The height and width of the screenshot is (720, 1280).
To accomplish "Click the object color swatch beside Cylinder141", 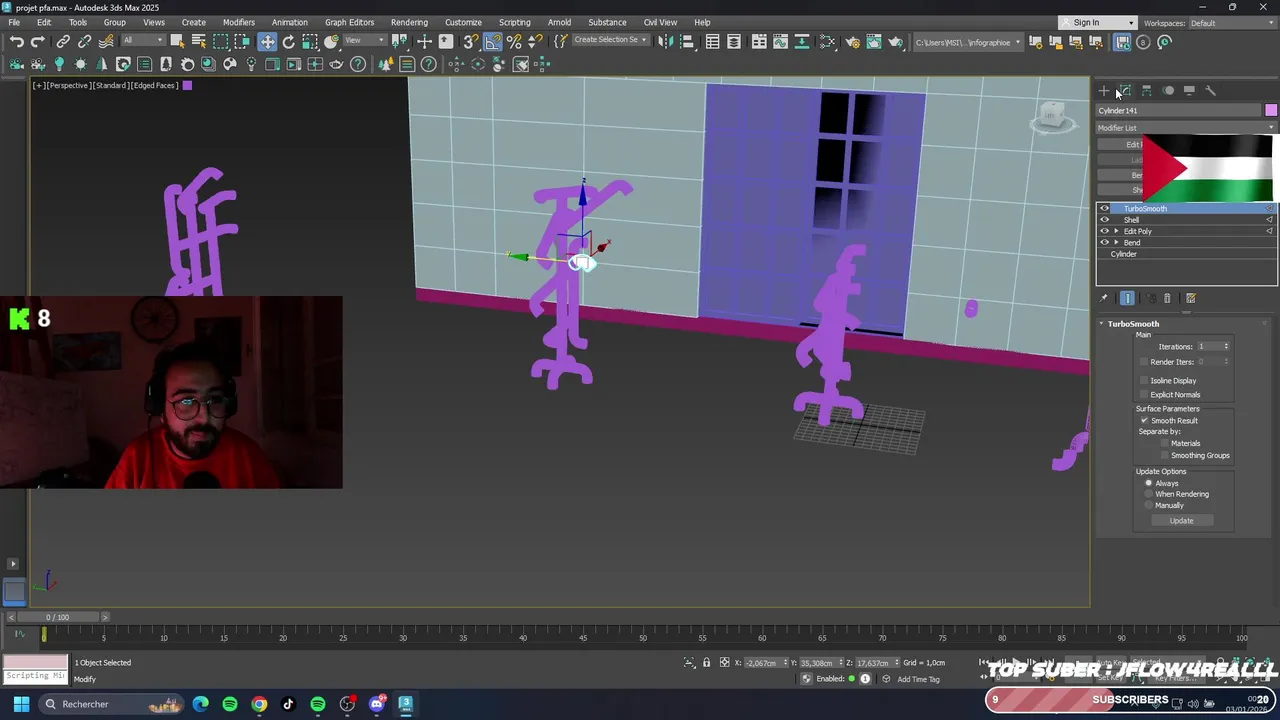I will 1271,110.
